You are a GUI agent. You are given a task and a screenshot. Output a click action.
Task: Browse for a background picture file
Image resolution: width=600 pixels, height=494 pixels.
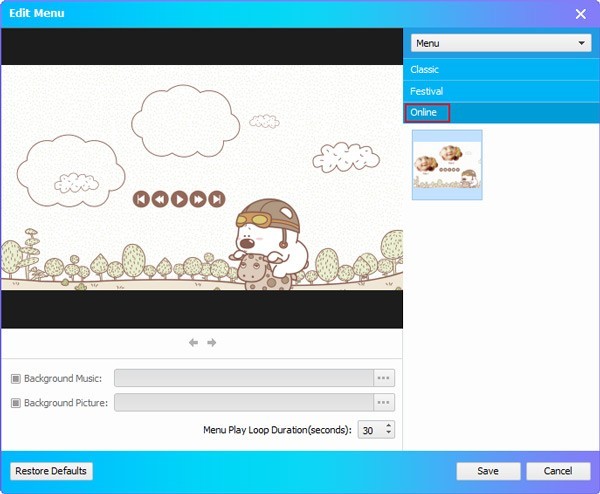(x=384, y=402)
